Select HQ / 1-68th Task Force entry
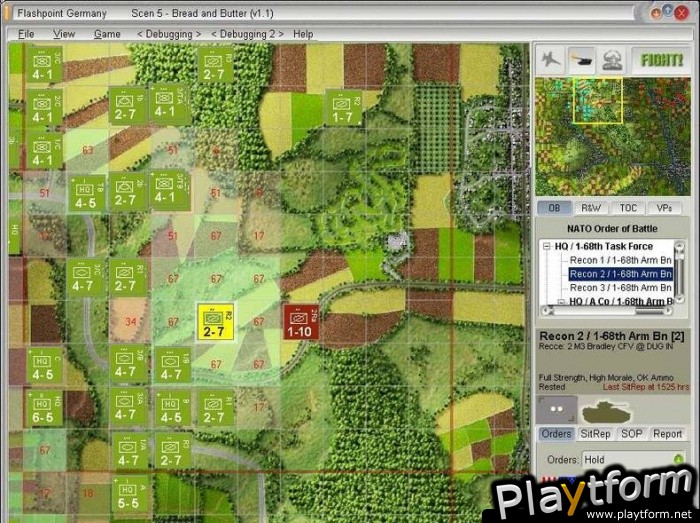 (604, 246)
